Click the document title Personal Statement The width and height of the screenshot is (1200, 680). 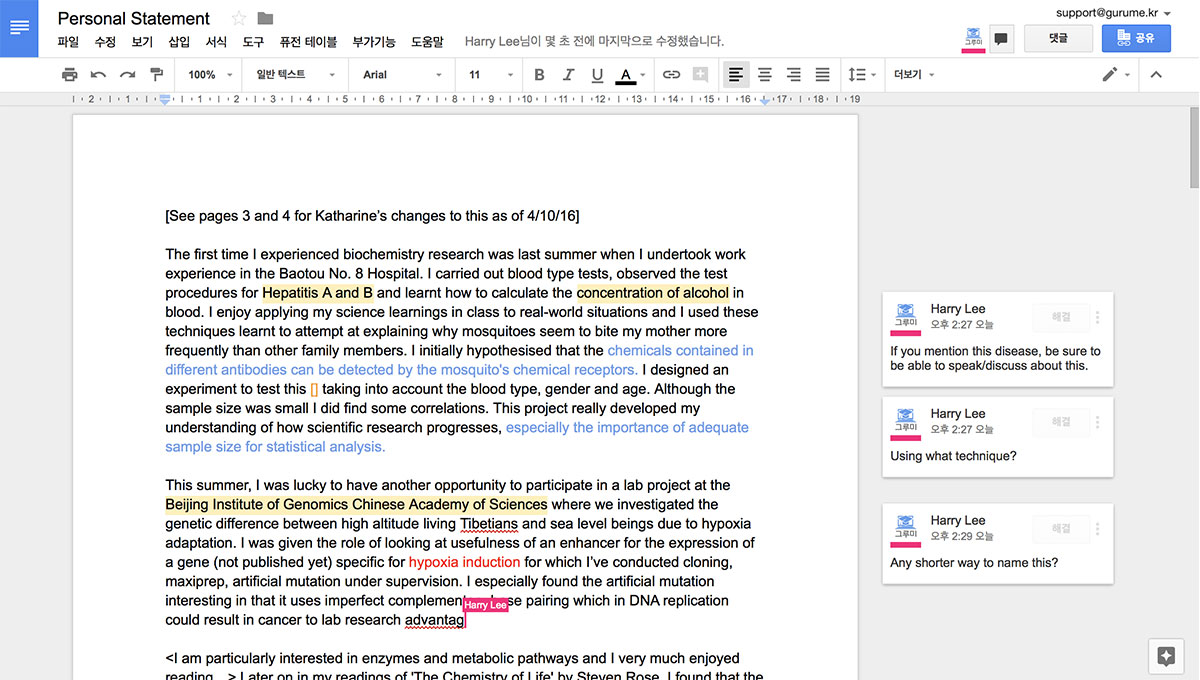click(x=134, y=18)
